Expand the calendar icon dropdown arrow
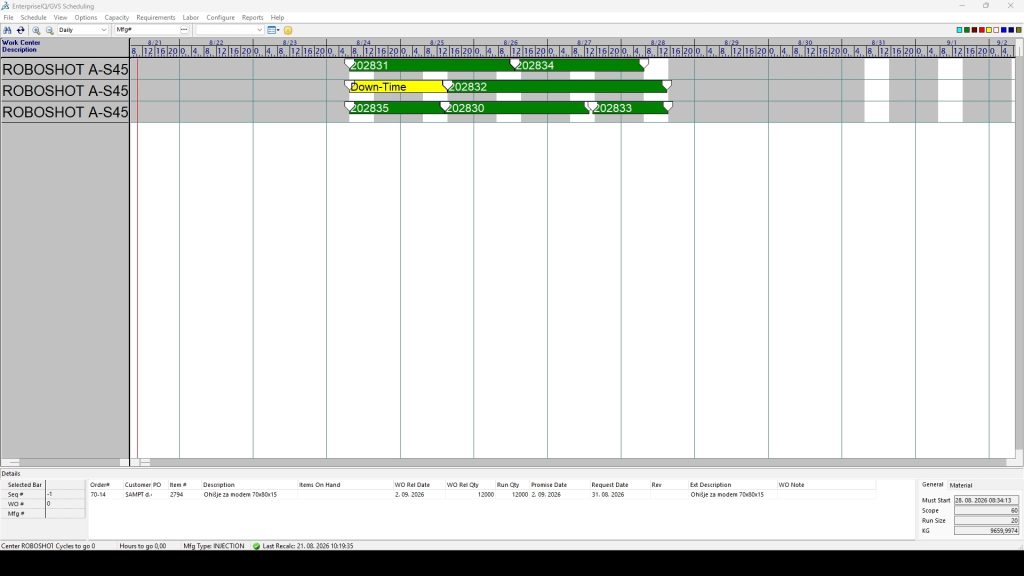 [278, 30]
